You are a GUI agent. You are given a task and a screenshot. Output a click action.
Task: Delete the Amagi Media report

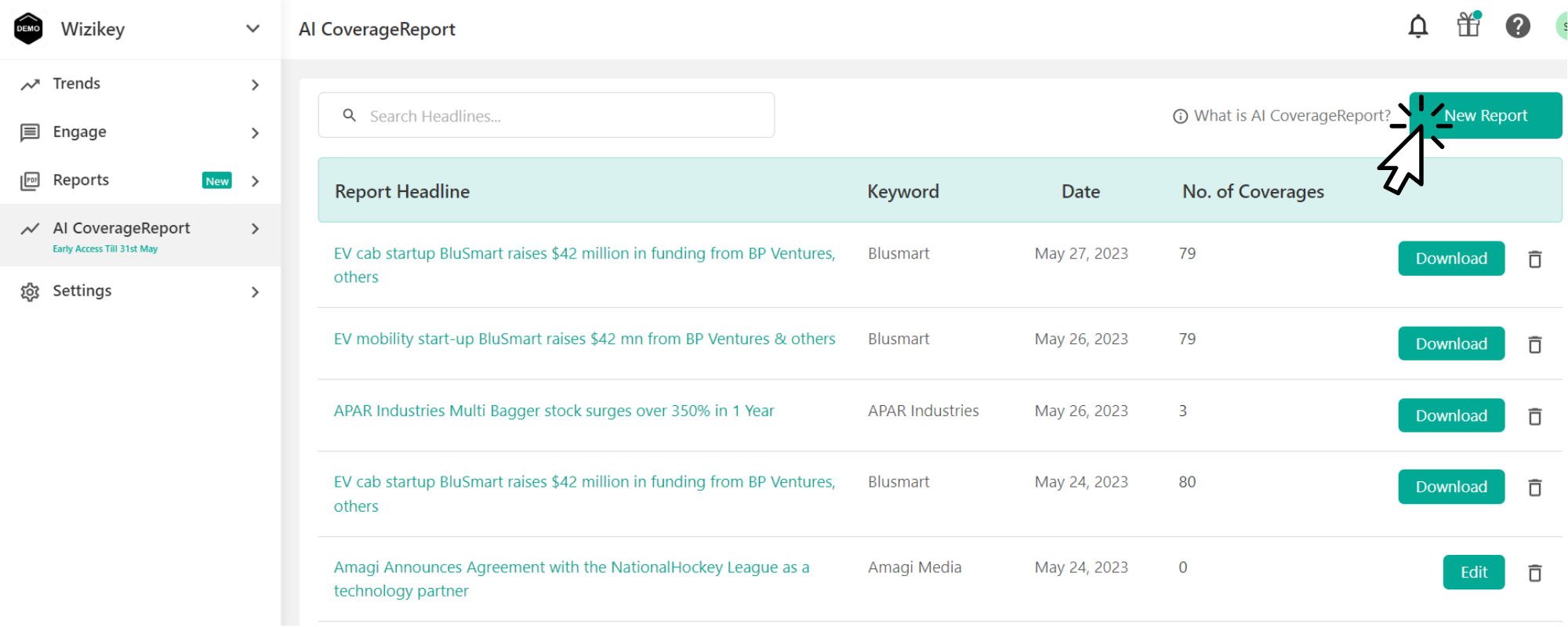point(1535,573)
